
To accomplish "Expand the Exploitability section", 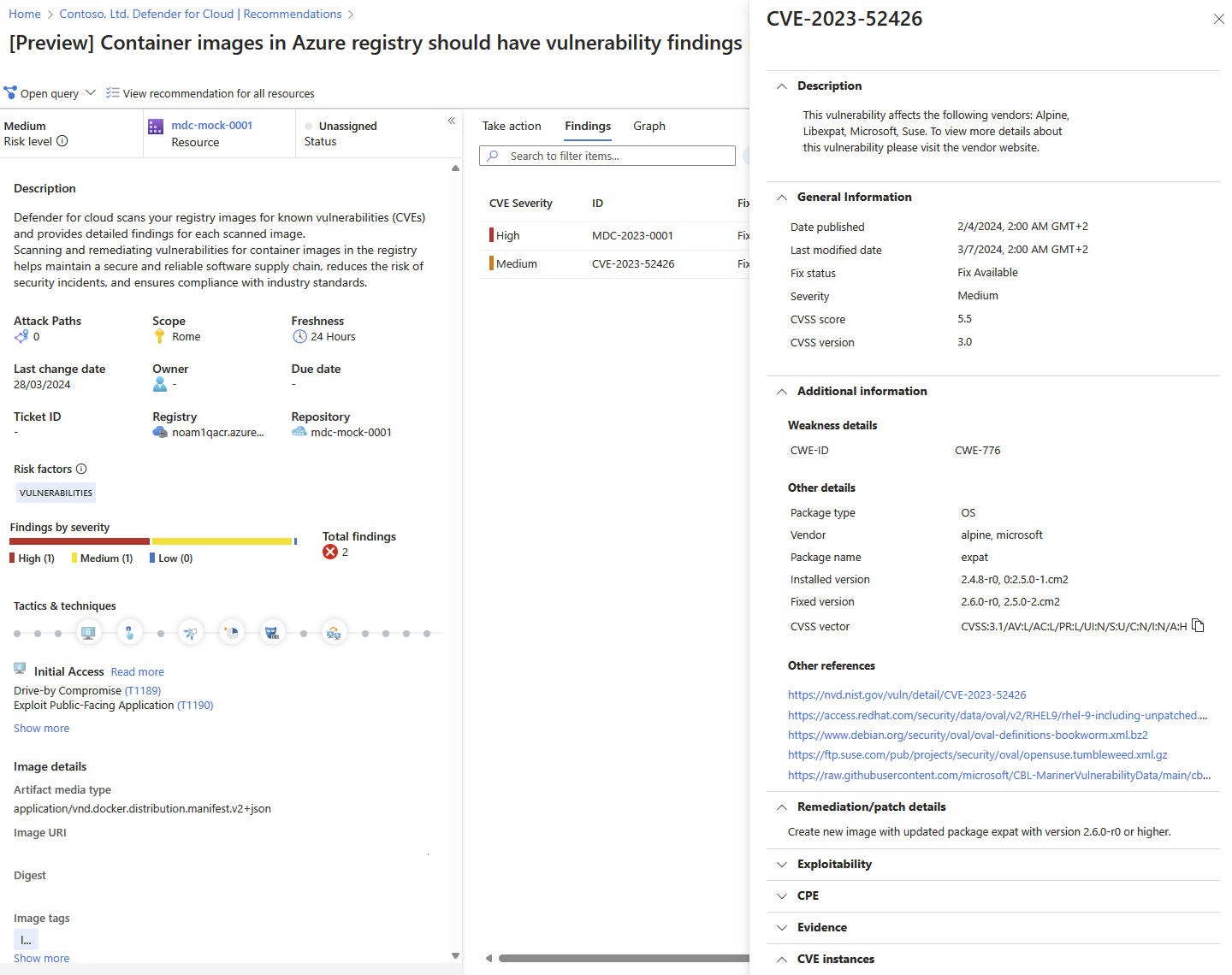I will [834, 864].
